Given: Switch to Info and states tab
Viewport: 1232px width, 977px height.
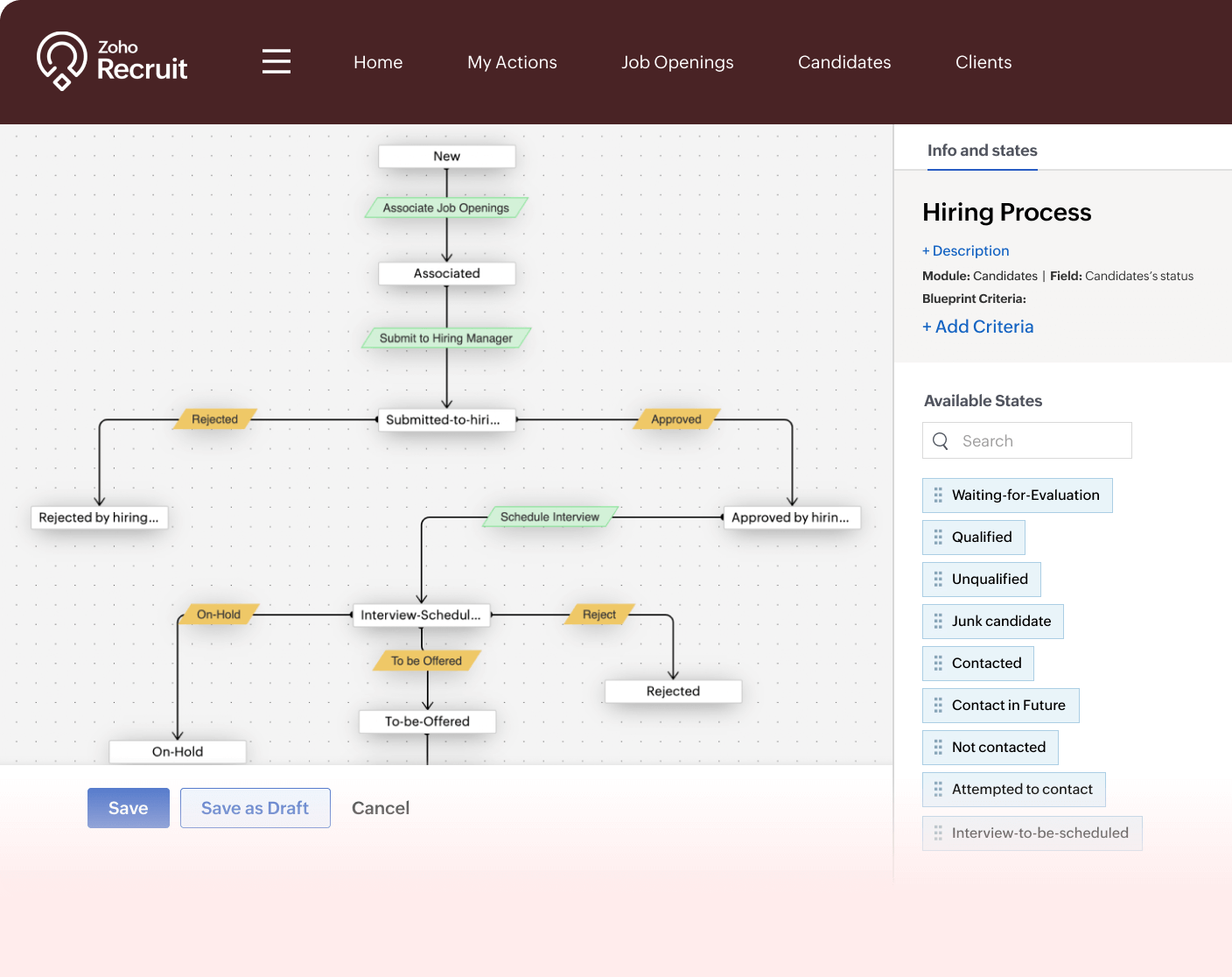Looking at the screenshot, I should pyautogui.click(x=982, y=151).
